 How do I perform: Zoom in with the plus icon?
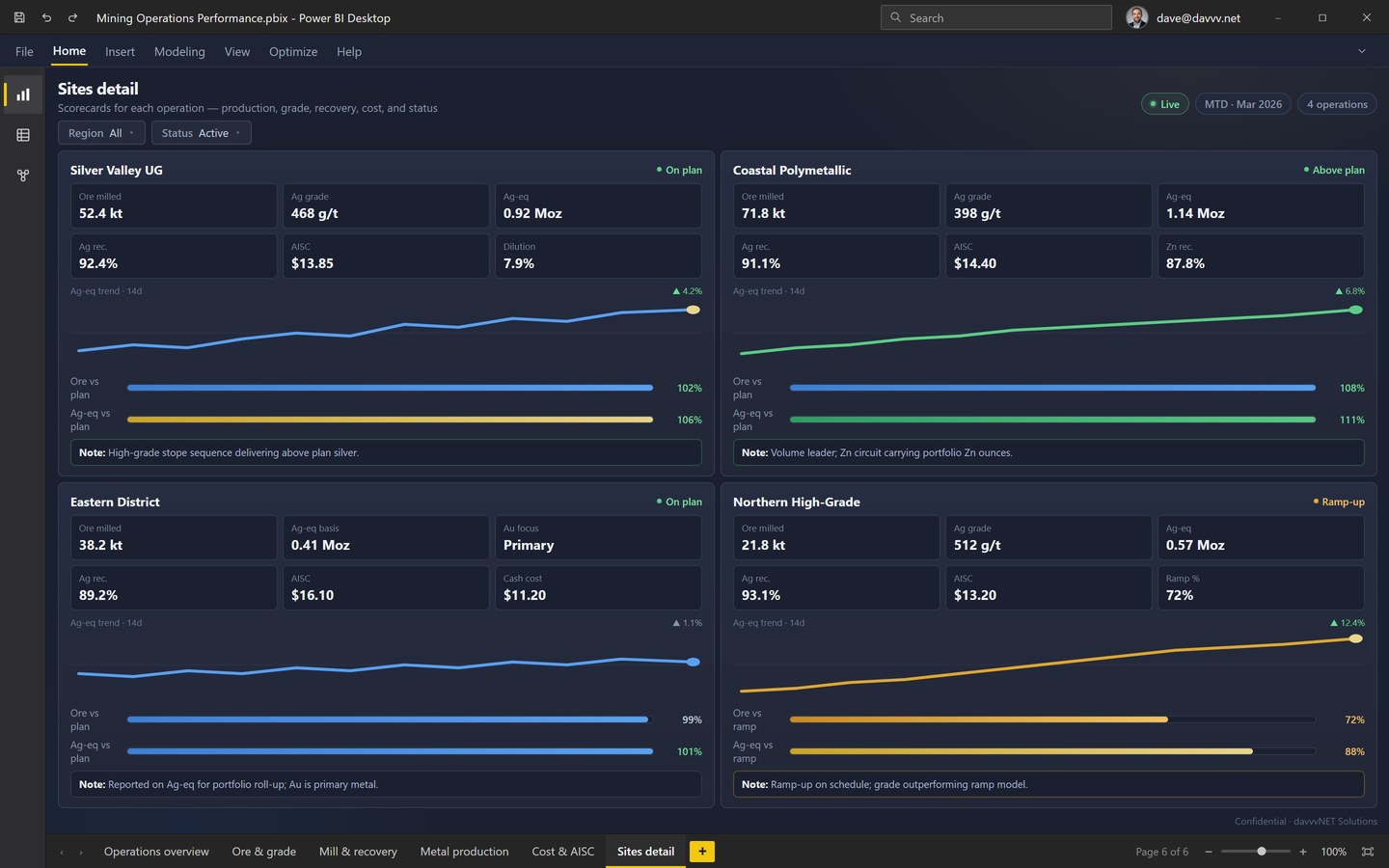pyautogui.click(x=1303, y=852)
